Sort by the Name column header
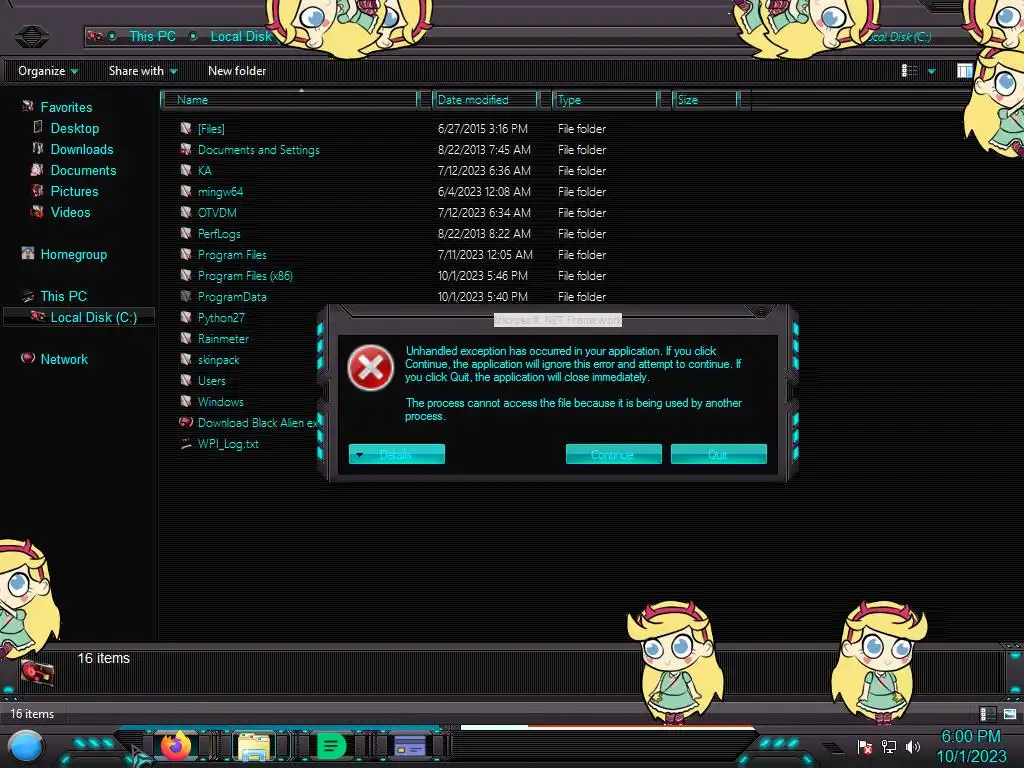The height and width of the screenshot is (768, 1024). (x=291, y=99)
